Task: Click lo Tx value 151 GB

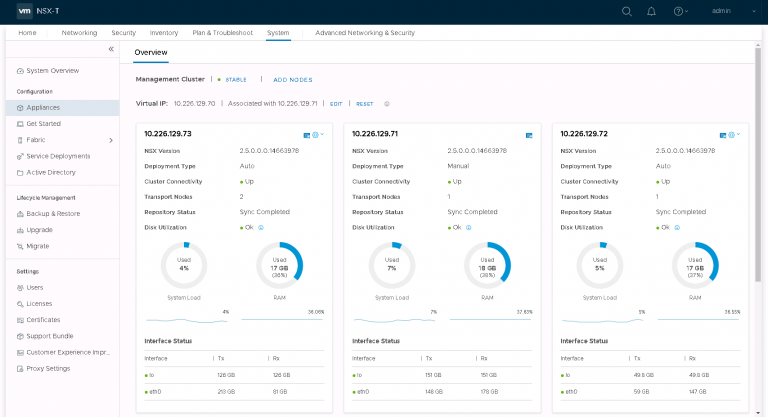Action: tap(433, 375)
